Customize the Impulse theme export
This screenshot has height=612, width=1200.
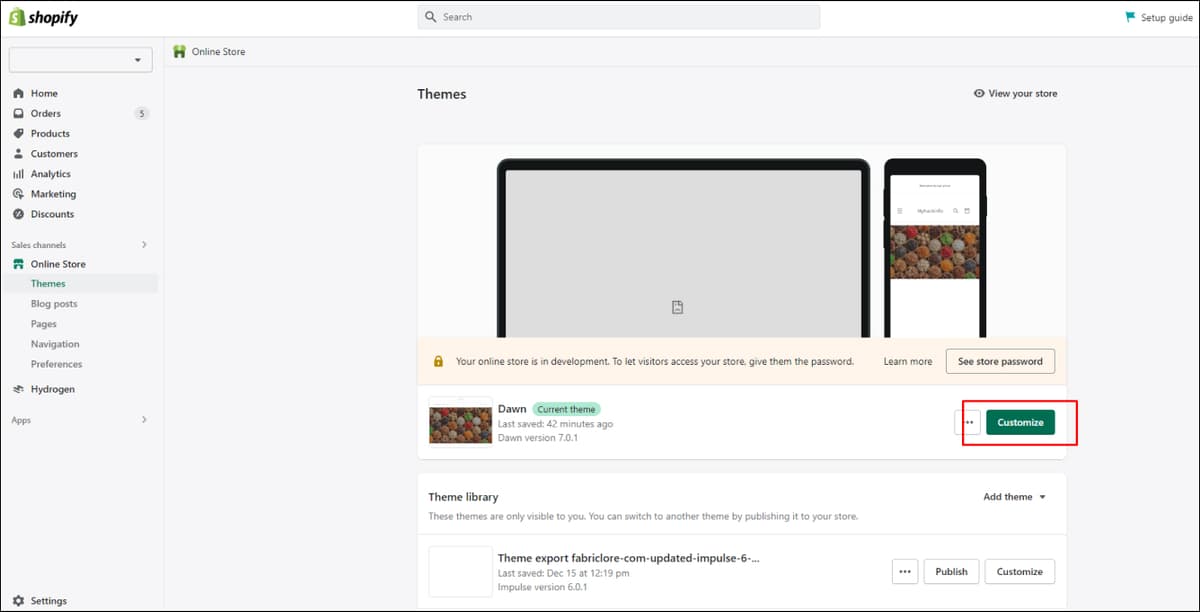click(1020, 572)
